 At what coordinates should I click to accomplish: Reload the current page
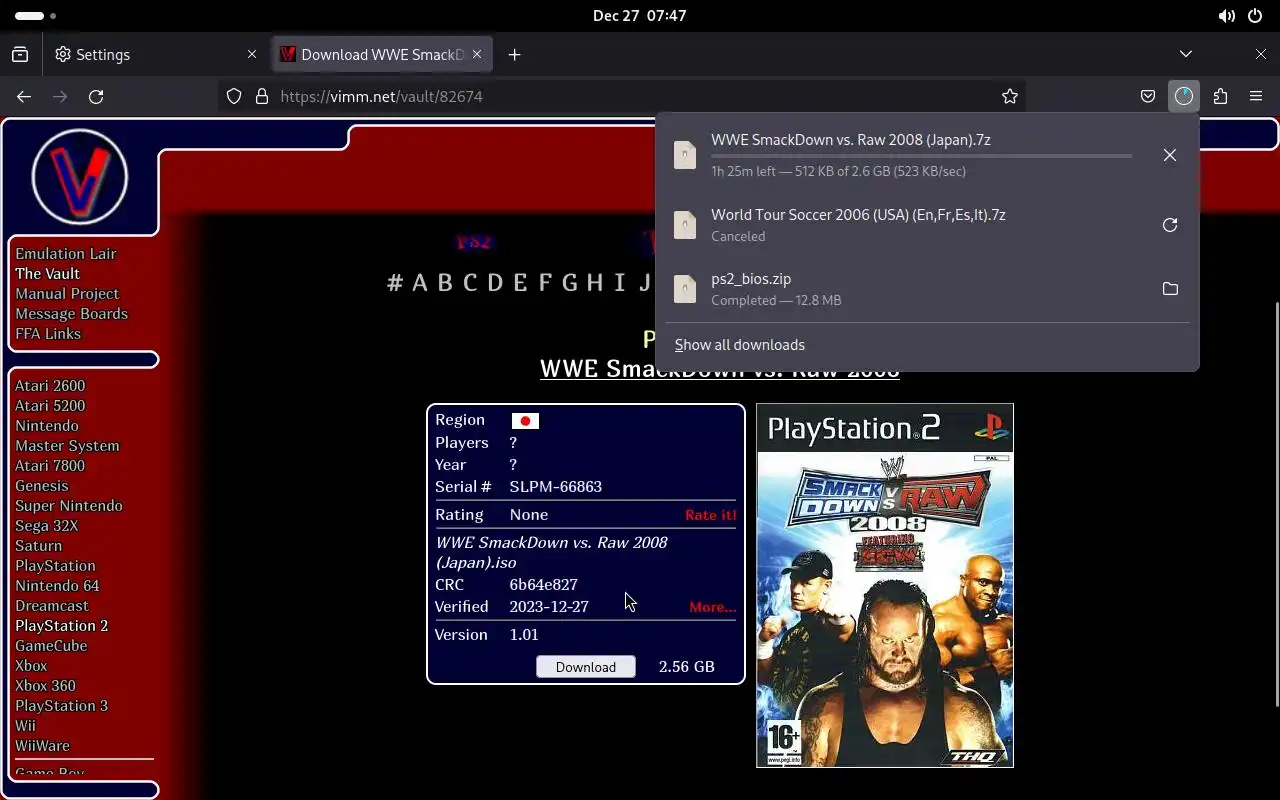pos(96,96)
